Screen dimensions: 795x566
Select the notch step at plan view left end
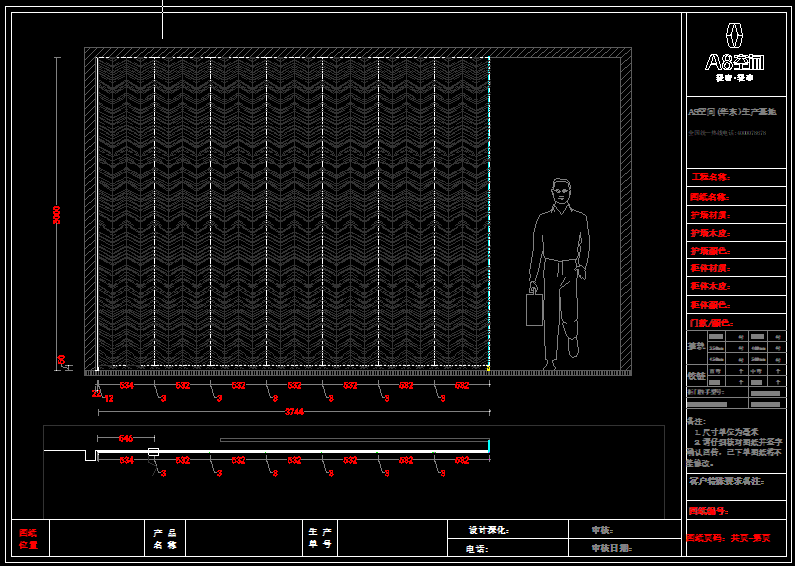point(90,455)
